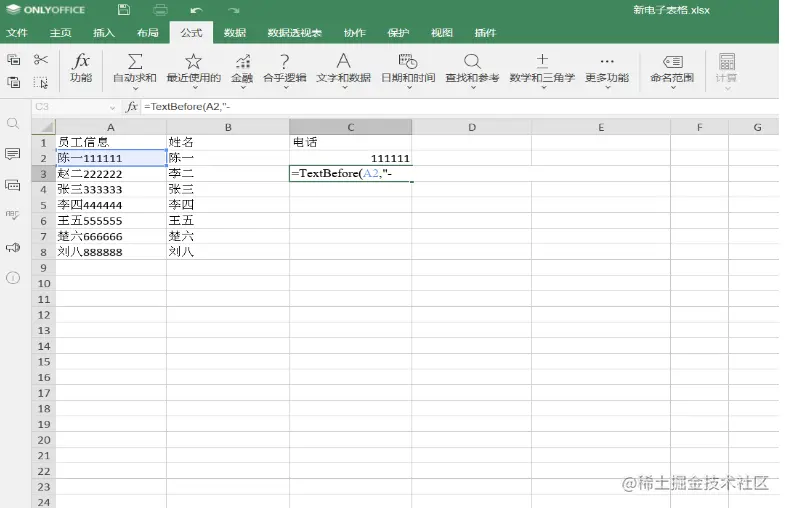Click the 自动求和 sigma icon
The height and width of the screenshot is (508, 785).
pyautogui.click(x=135, y=62)
